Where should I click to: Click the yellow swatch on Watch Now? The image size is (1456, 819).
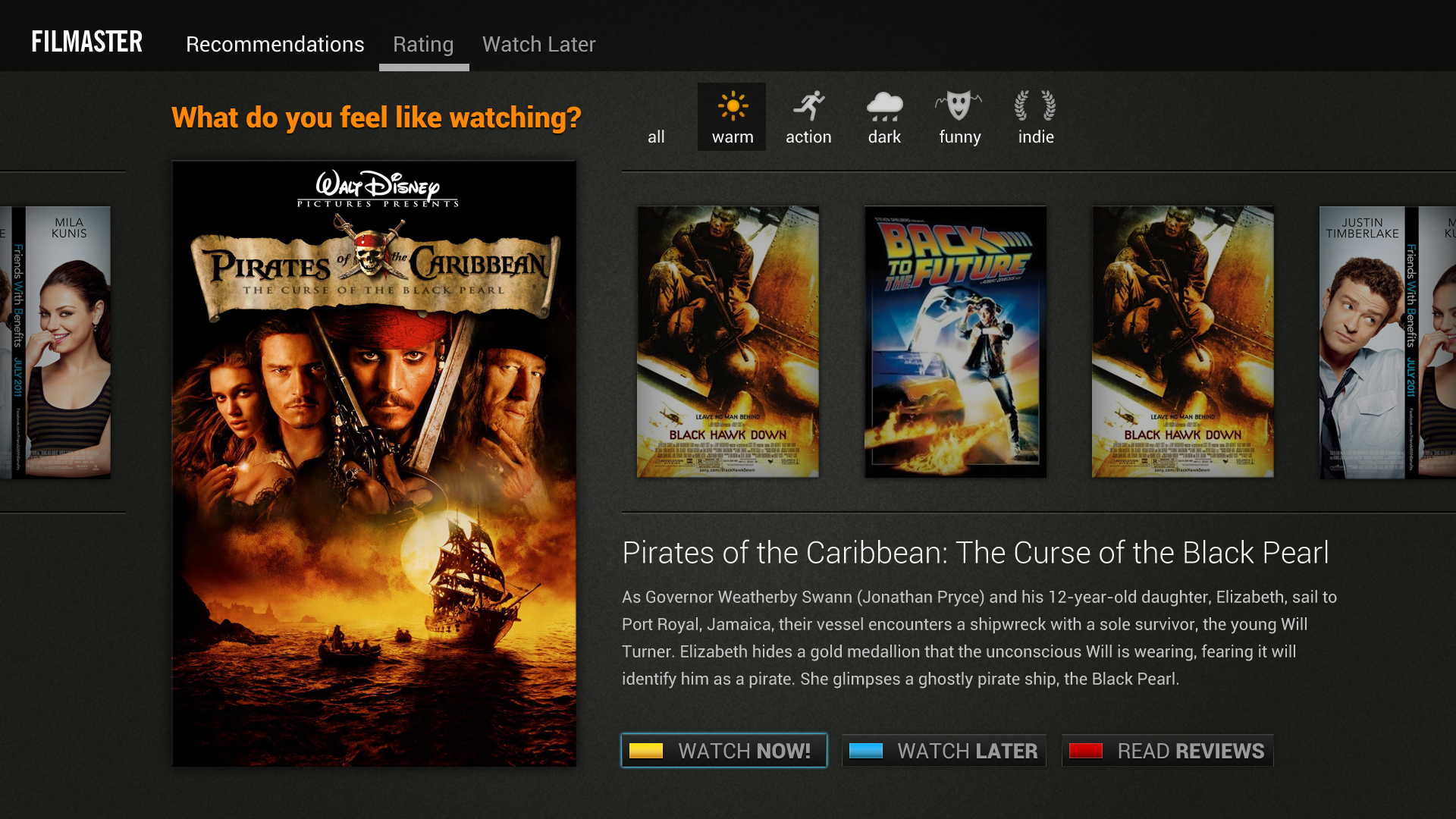pyautogui.click(x=646, y=751)
